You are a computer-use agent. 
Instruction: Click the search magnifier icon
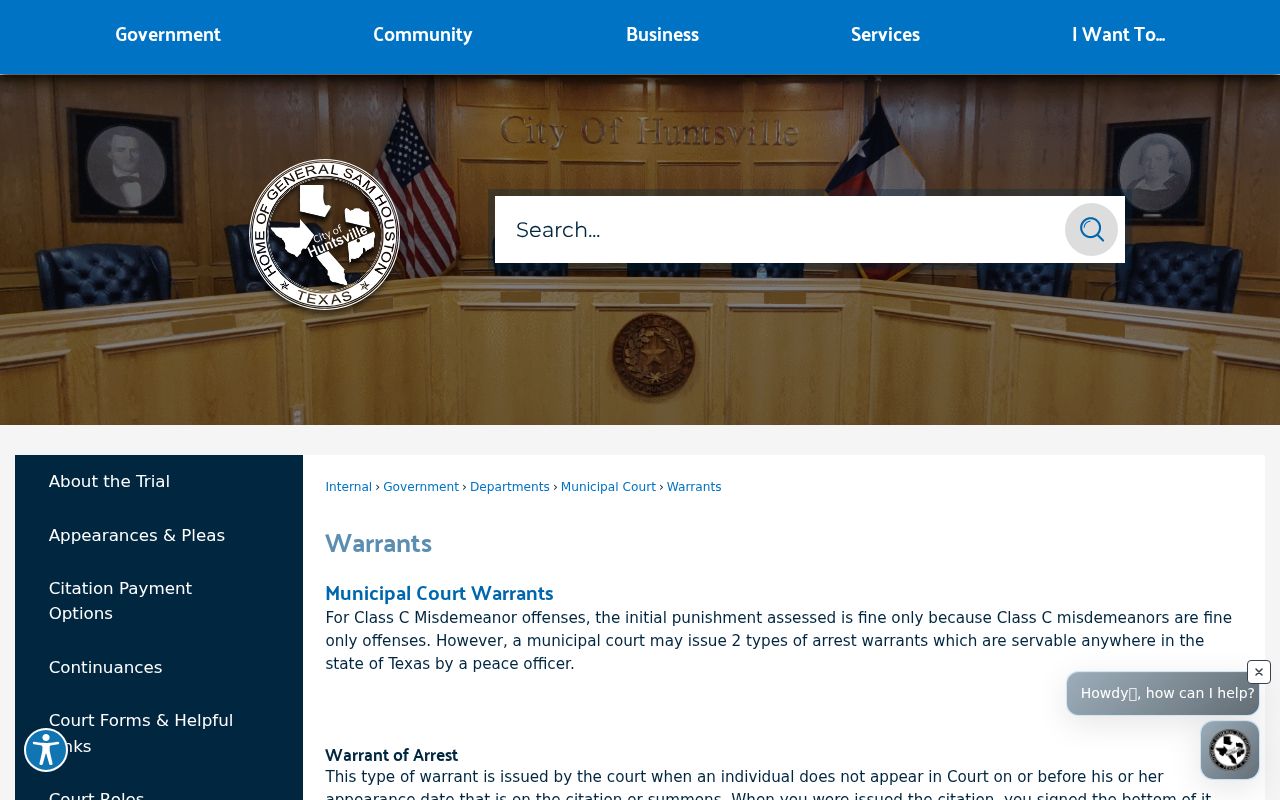click(1091, 230)
